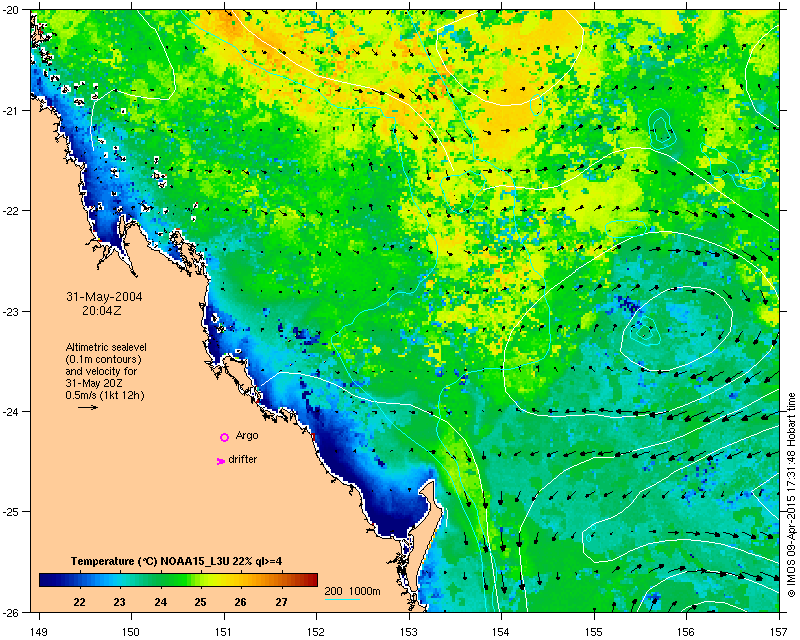Click the small cyan eddy contour near 155.6, -23.2
800x640 pixels.
pos(645,332)
